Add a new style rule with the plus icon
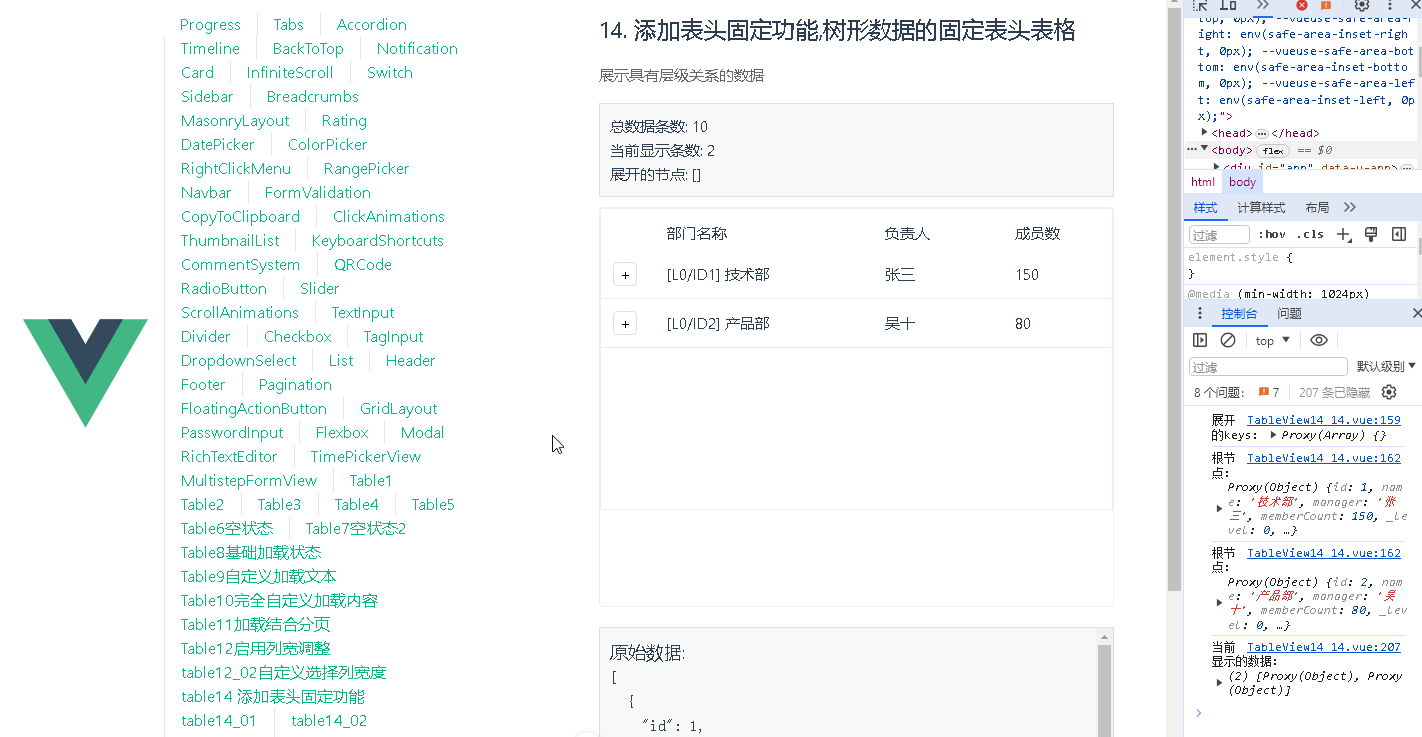This screenshot has height=737, width=1422. click(1343, 234)
